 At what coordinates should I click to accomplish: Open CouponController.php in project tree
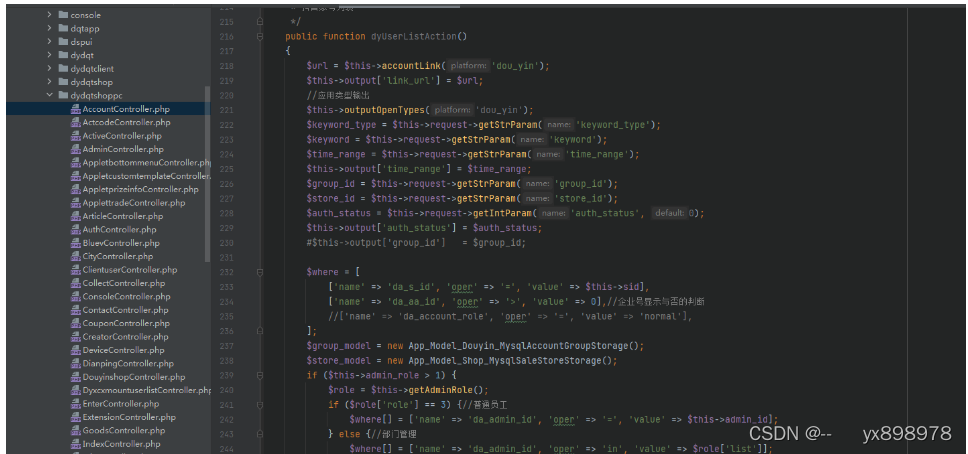[x=126, y=323]
